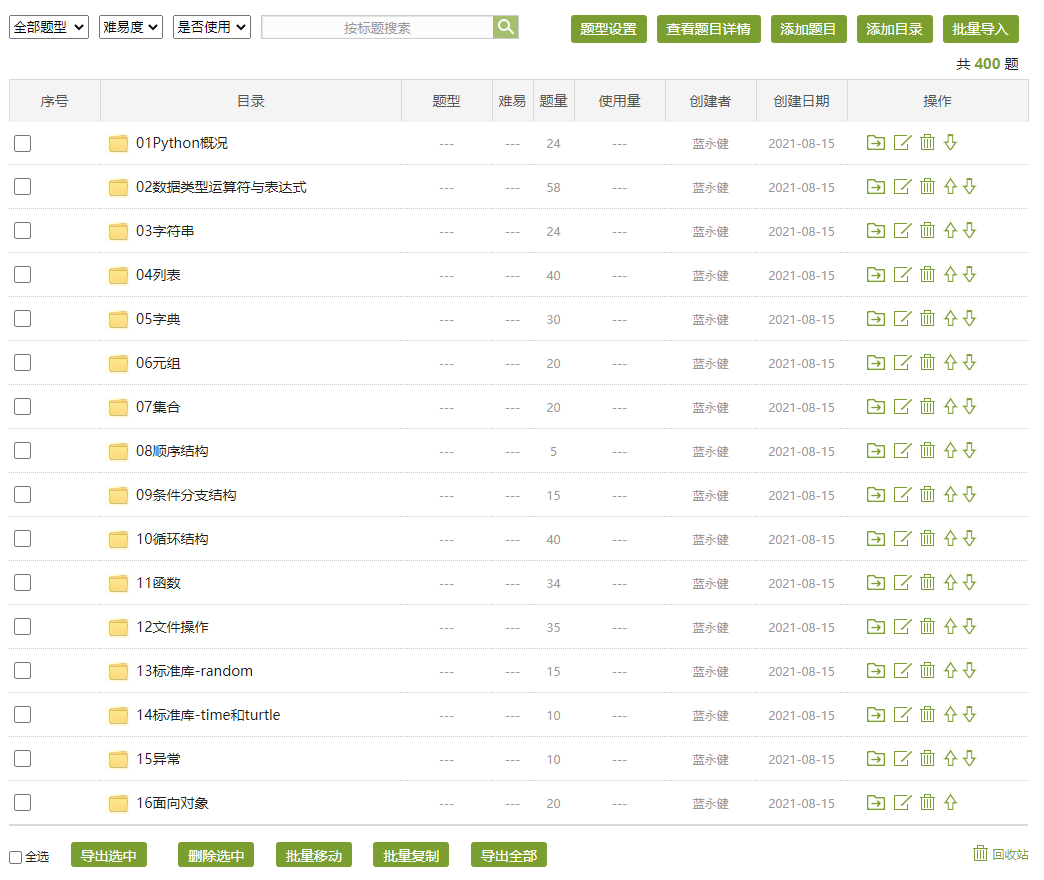Image resolution: width=1044 pixels, height=880 pixels.
Task: Open the 10循环结构 directory
Action: [x=172, y=539]
